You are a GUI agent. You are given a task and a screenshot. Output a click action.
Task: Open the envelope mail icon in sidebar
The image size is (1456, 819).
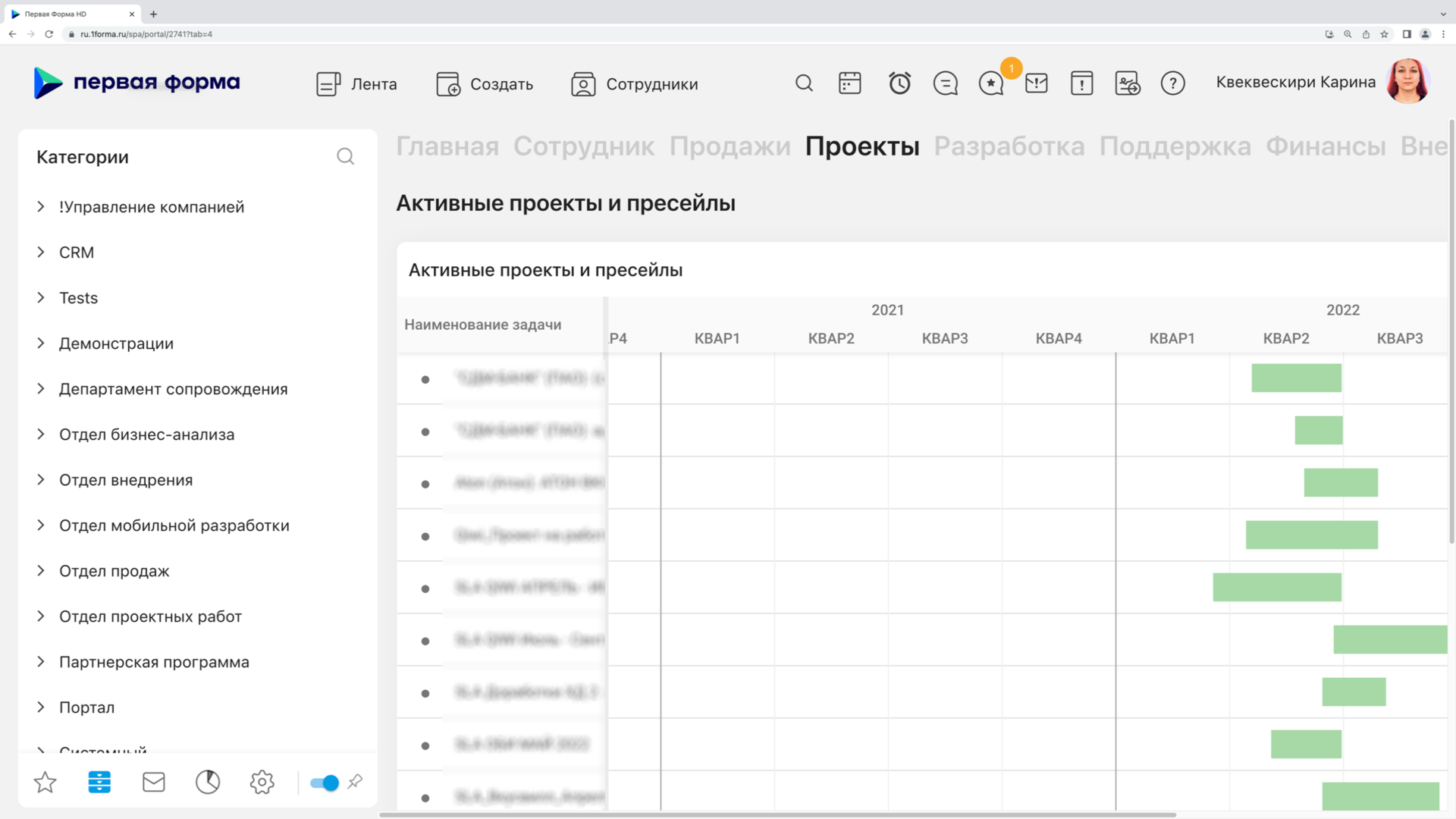pos(154,782)
